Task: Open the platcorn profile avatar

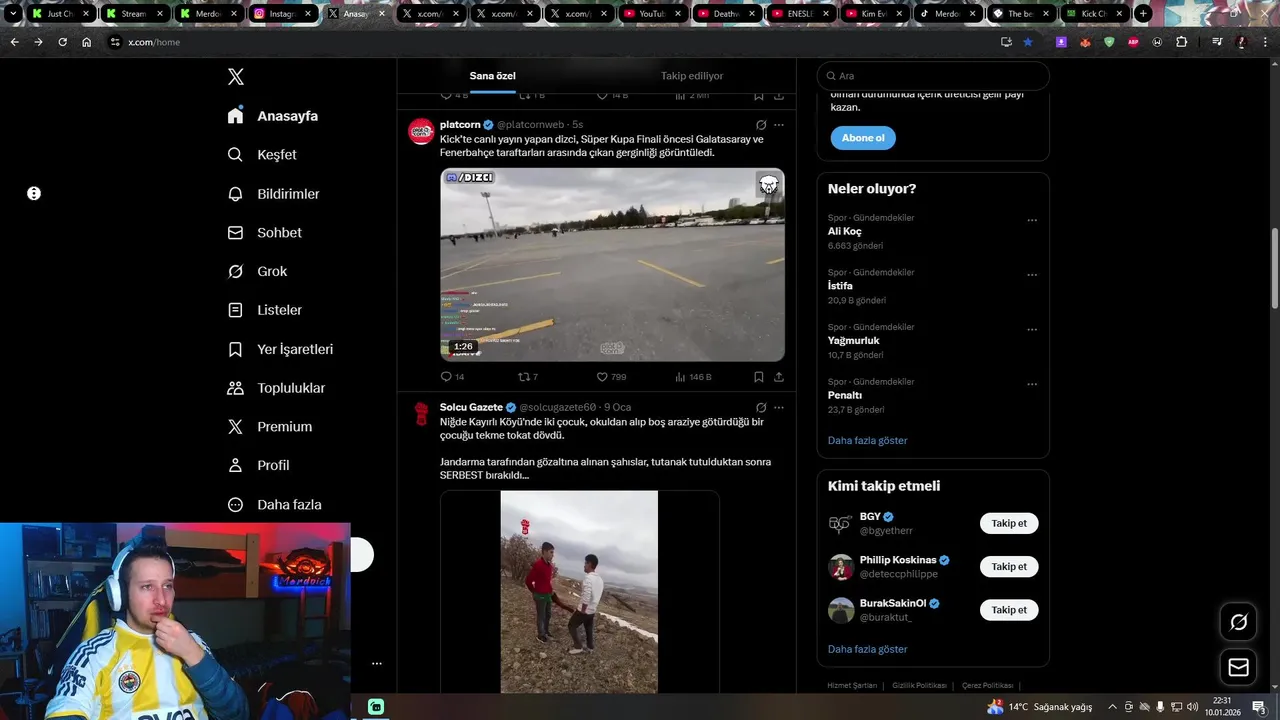Action: point(421,131)
